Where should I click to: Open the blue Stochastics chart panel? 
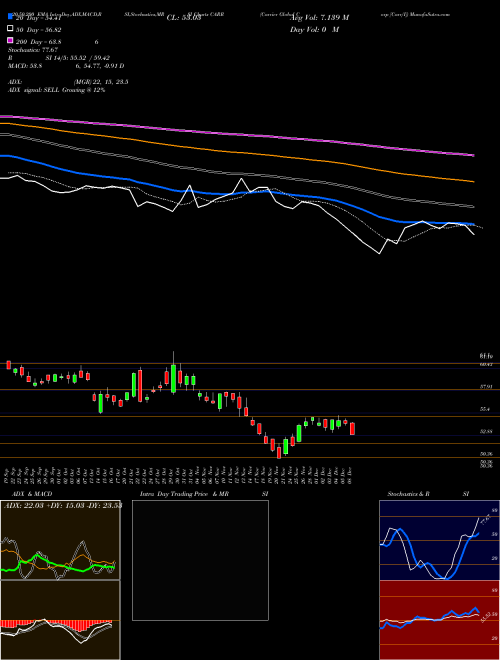pos(439,540)
